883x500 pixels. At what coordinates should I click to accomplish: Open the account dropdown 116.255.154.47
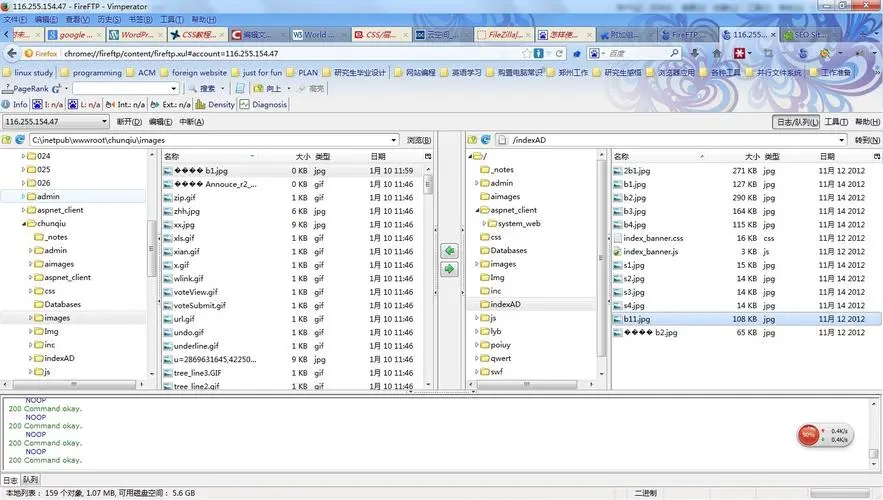tap(55, 122)
